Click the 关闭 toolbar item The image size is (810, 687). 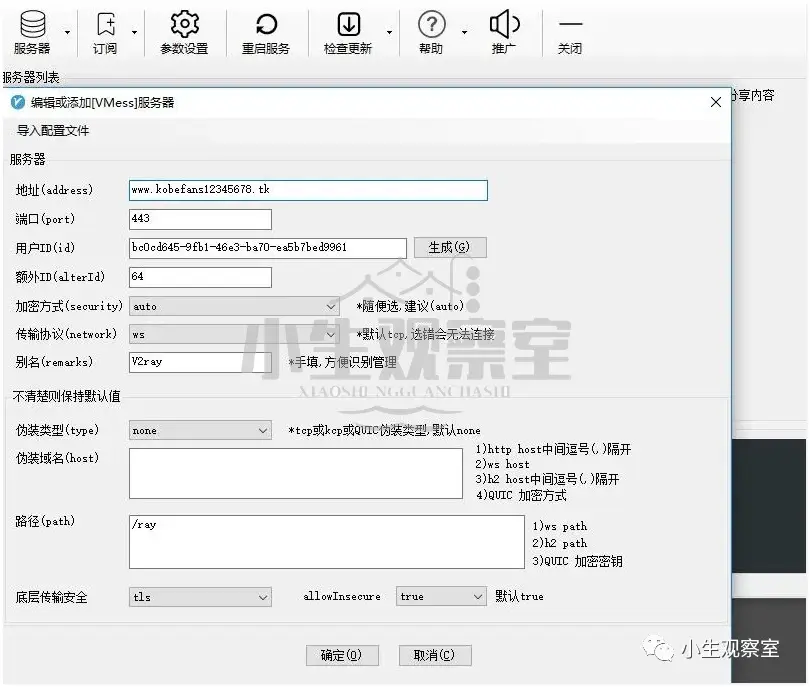tap(570, 36)
